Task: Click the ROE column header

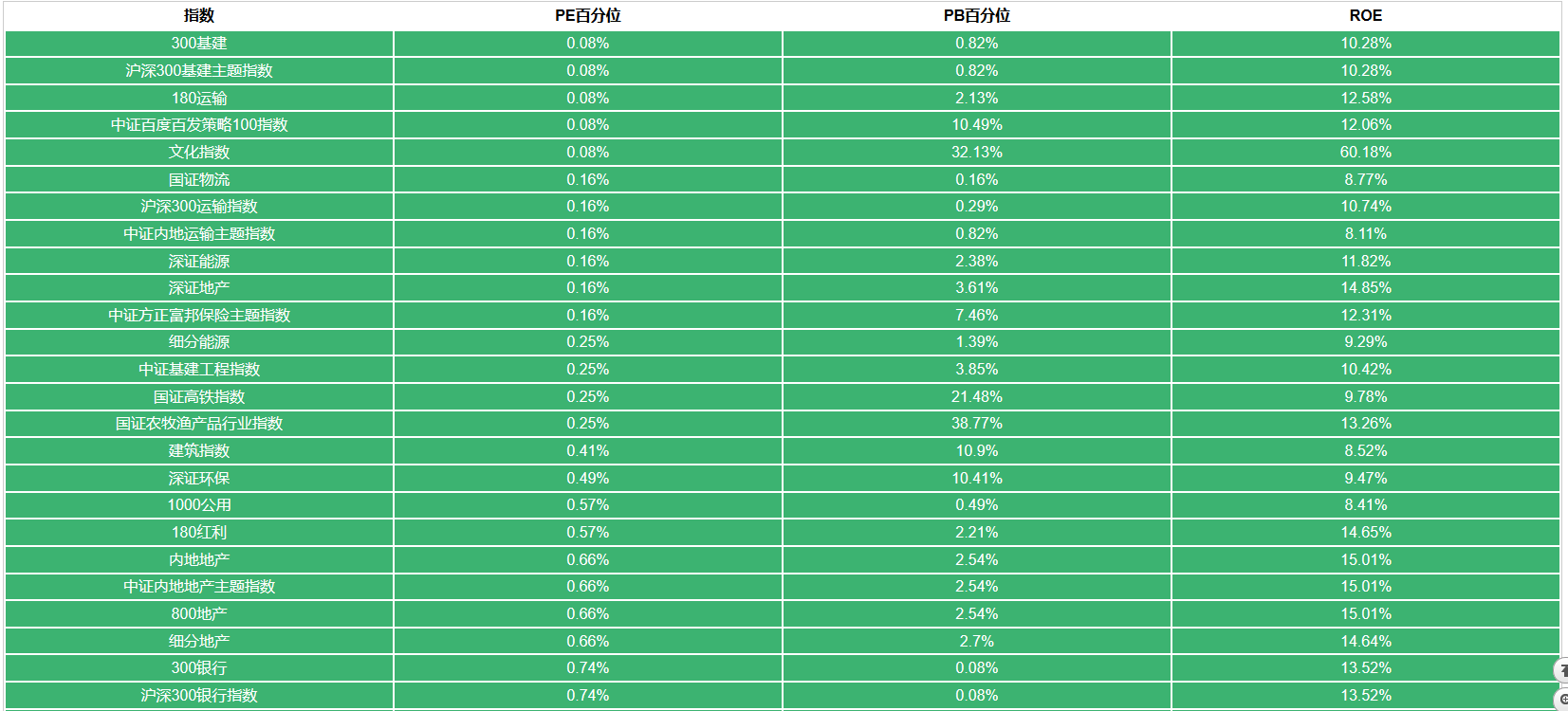Action: pos(1366,16)
